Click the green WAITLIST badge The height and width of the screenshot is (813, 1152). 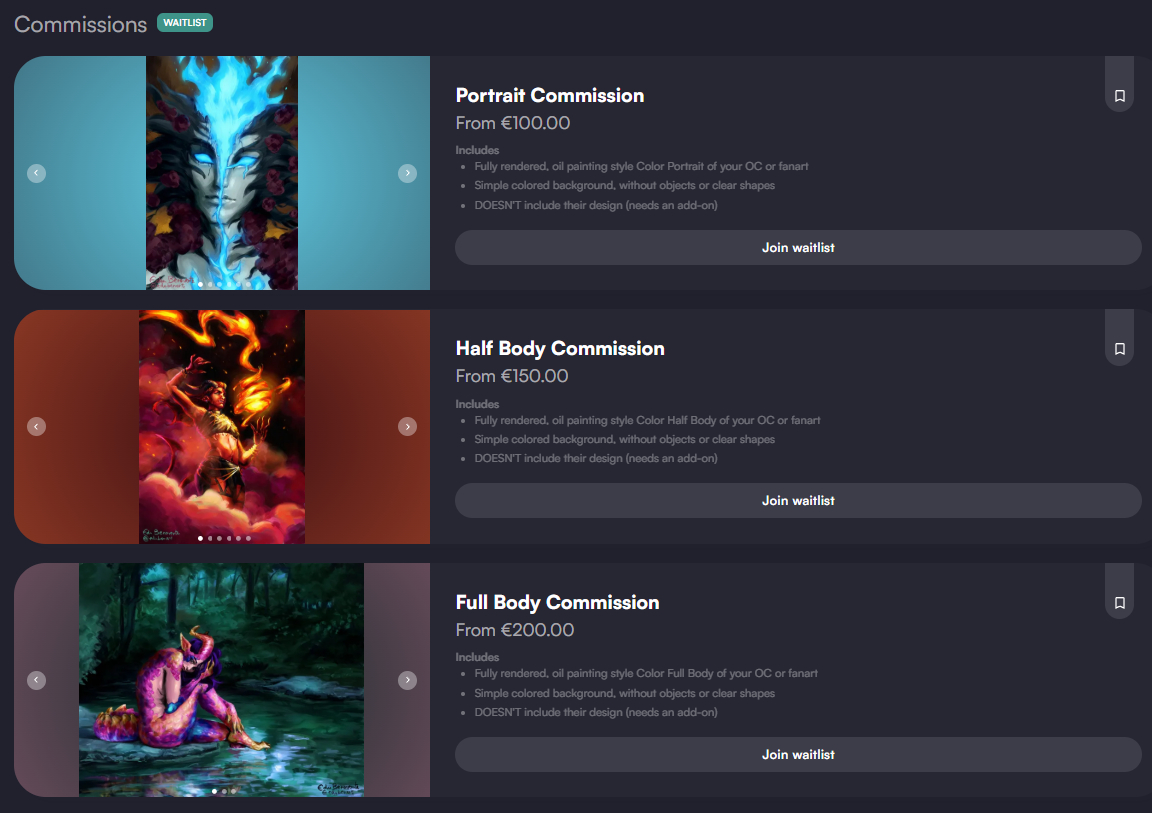click(185, 23)
